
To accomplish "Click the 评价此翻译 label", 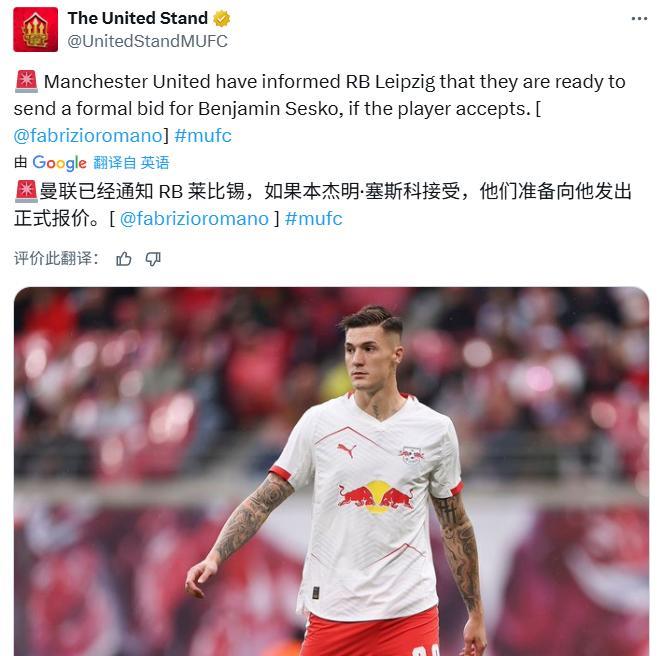I will tap(56, 258).
